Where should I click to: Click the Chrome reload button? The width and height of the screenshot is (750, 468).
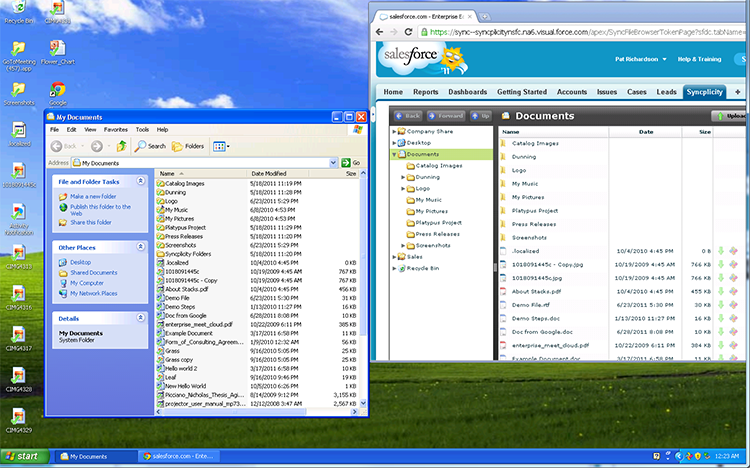(408, 32)
